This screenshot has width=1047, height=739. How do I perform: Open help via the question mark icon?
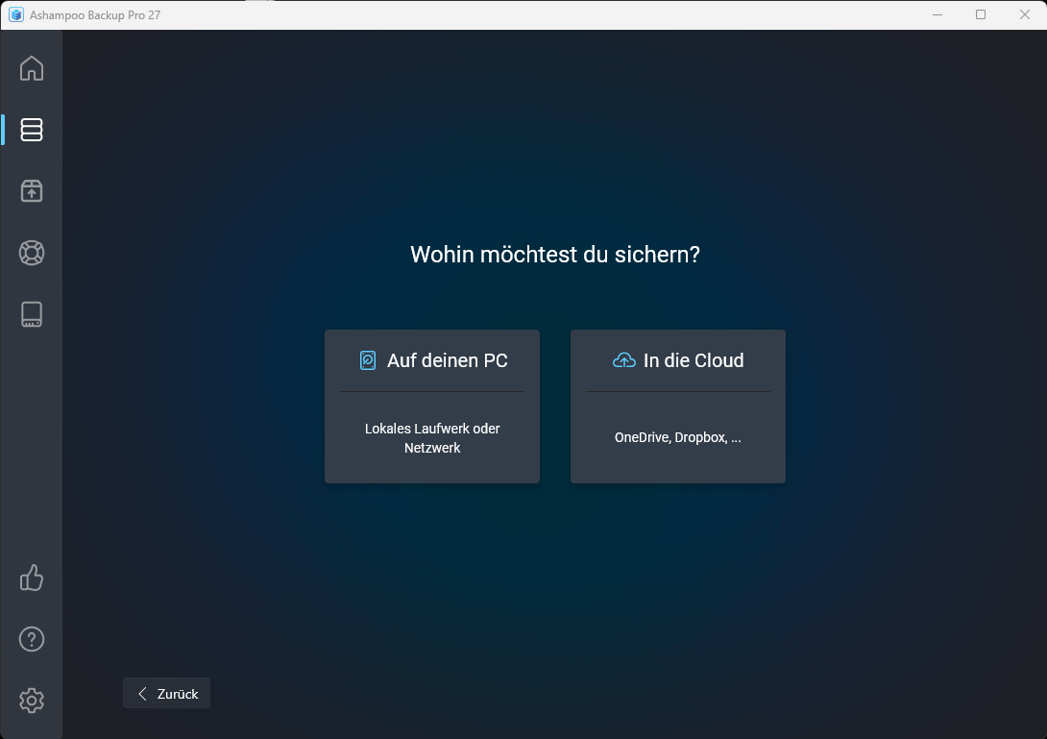tap(31, 639)
